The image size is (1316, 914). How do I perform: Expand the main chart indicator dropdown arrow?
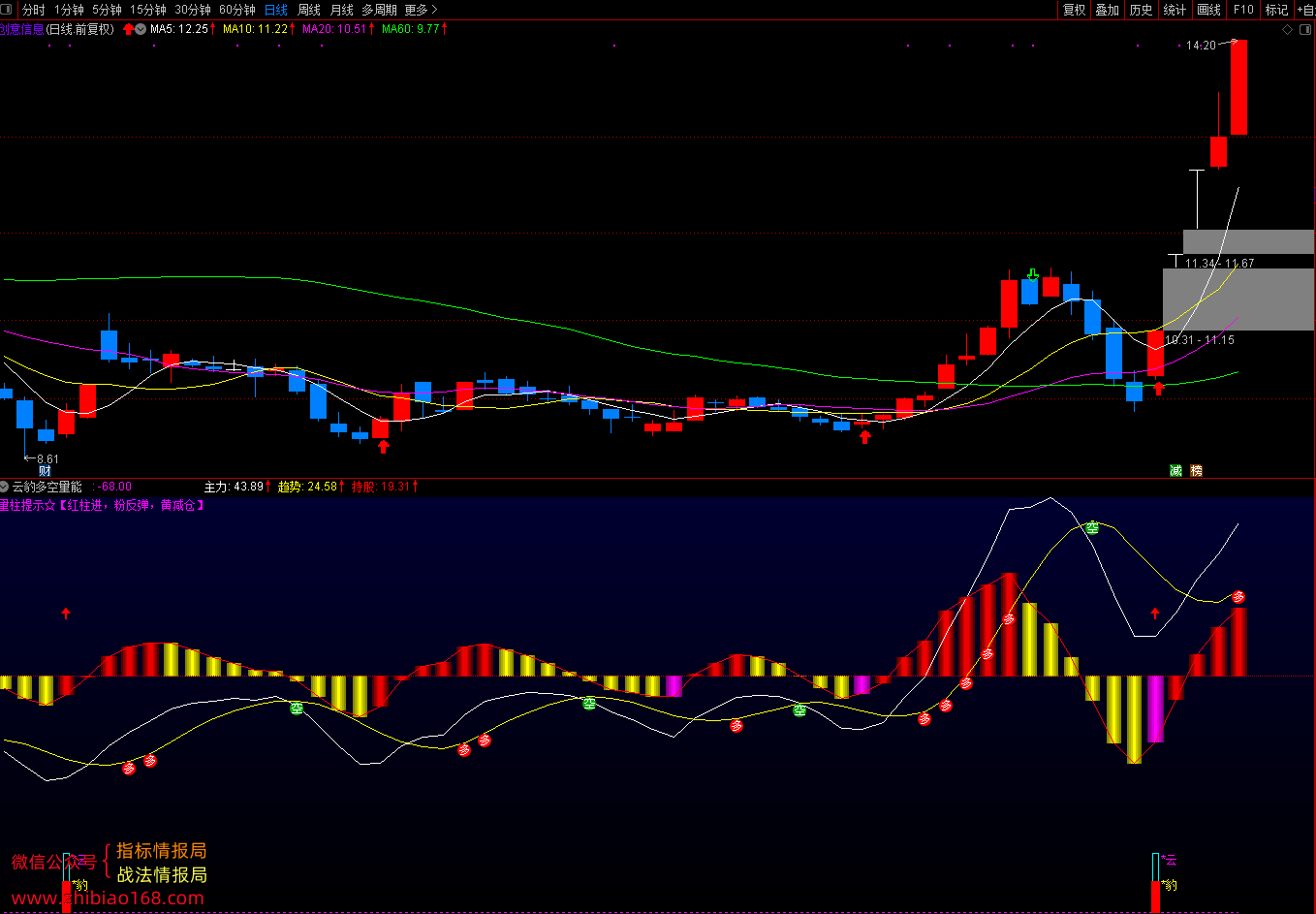click(141, 29)
